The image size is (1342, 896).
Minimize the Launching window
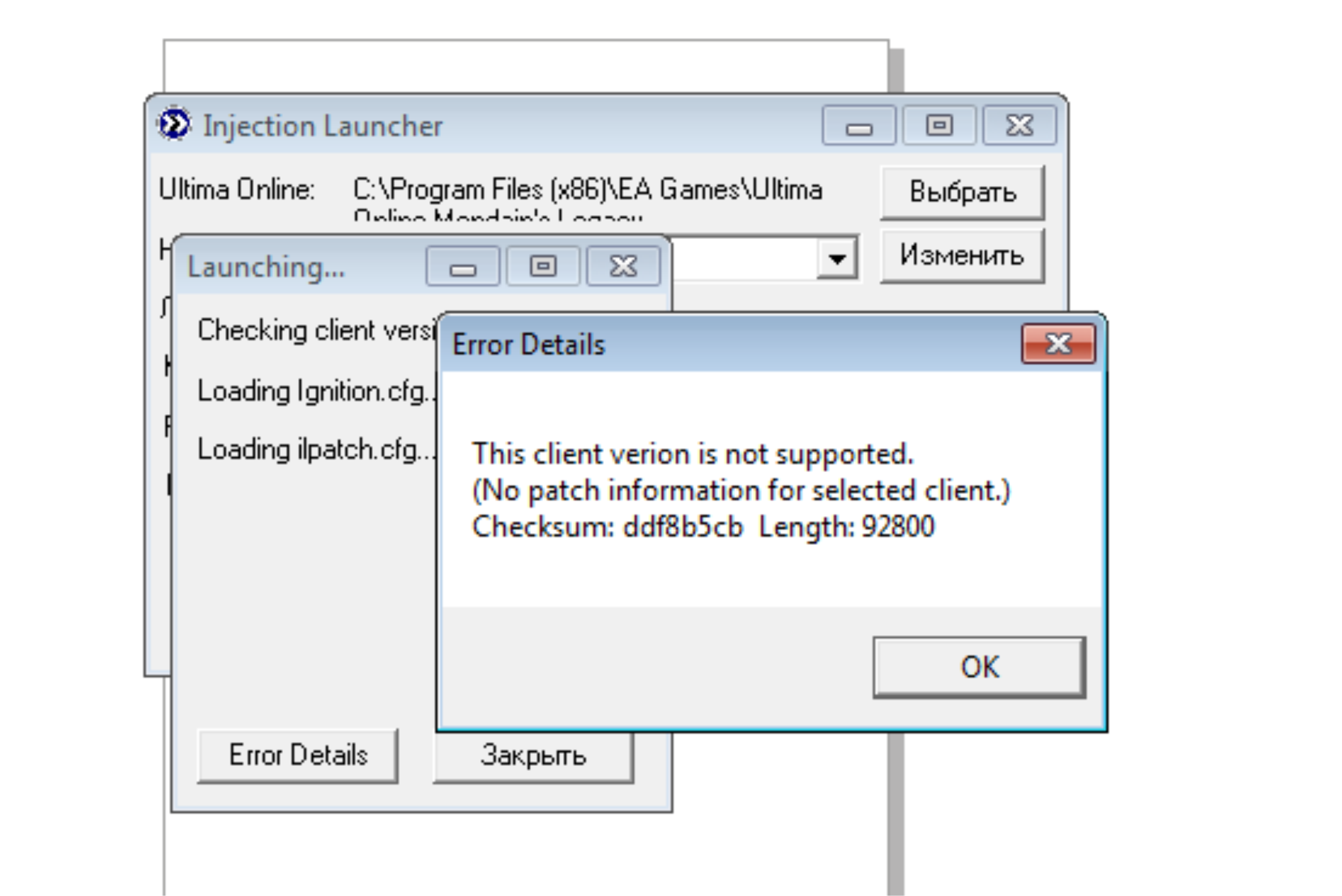[463, 267]
